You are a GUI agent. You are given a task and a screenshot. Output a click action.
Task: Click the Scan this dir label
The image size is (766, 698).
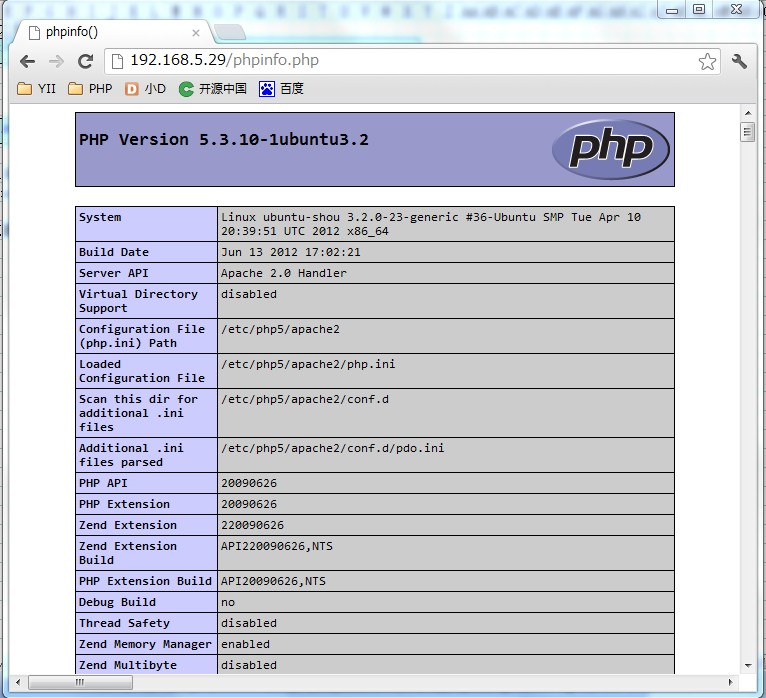(x=138, y=413)
